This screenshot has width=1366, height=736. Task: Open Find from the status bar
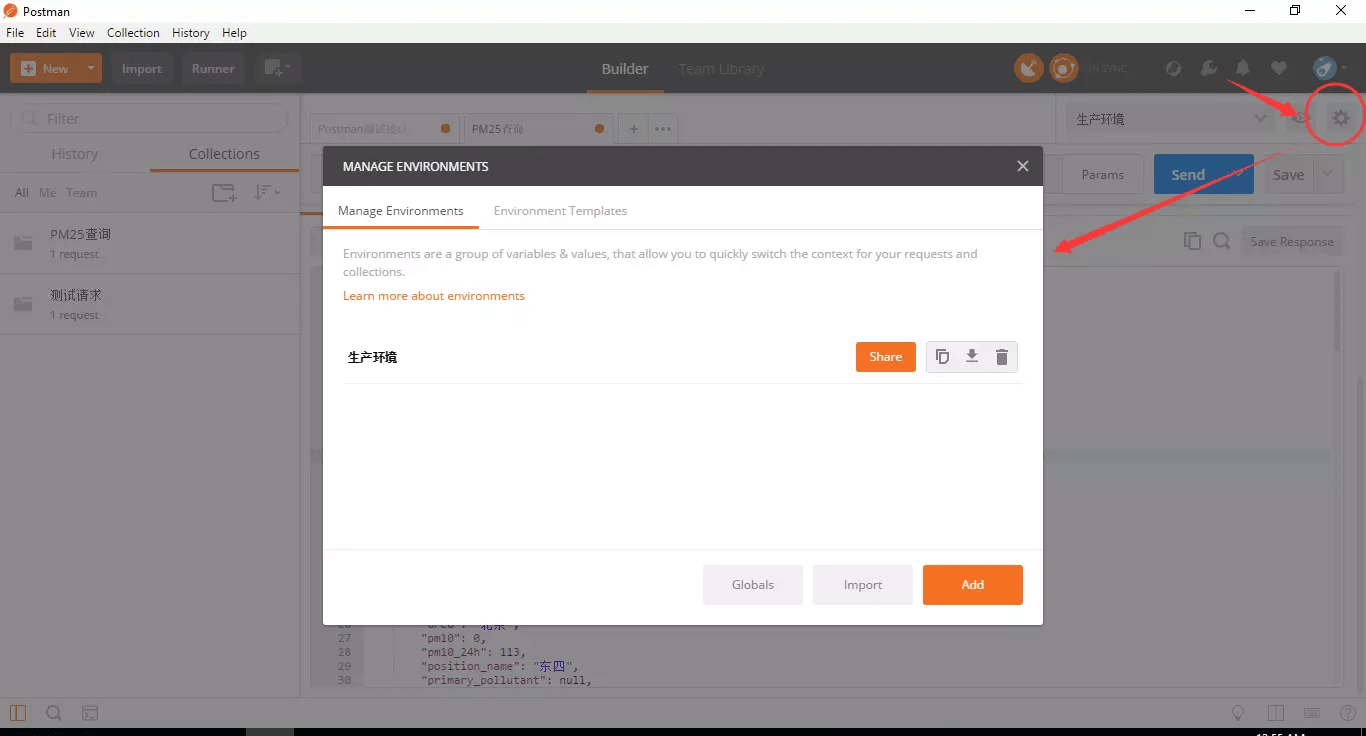(54, 713)
